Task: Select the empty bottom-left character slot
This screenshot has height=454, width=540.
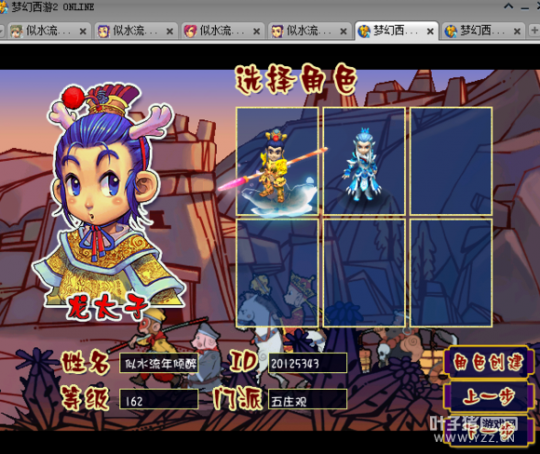Action: pyautogui.click(x=277, y=273)
